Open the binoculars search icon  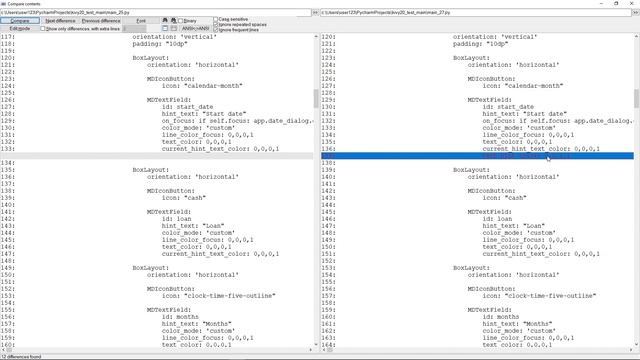click(165, 20)
